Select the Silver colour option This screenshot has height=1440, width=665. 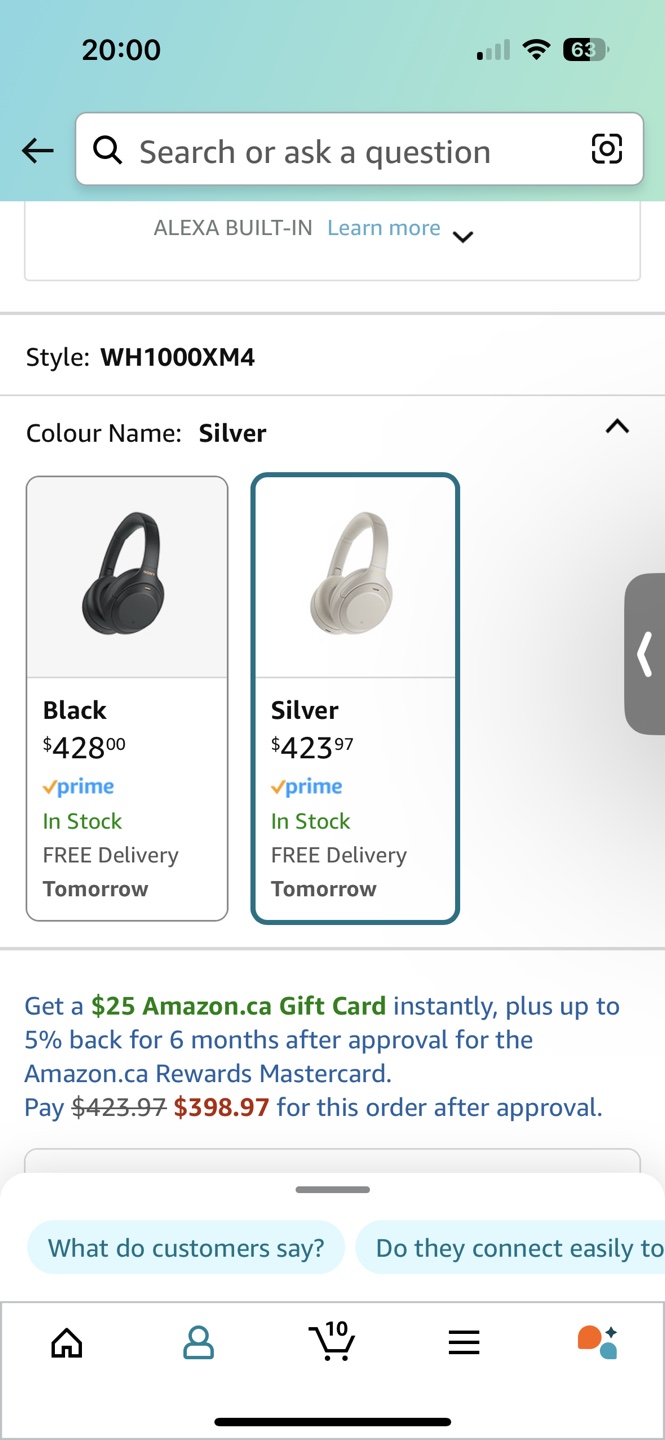click(355, 698)
